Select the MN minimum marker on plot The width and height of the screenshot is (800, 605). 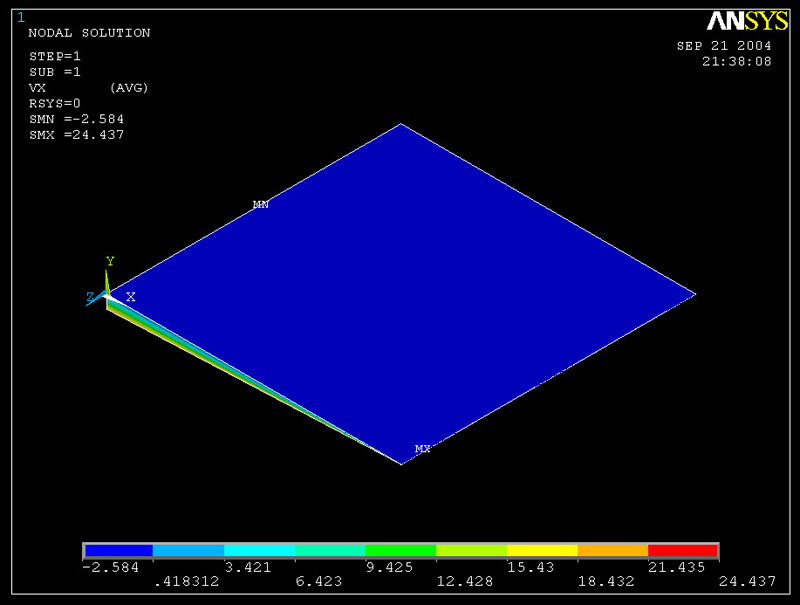(x=261, y=205)
